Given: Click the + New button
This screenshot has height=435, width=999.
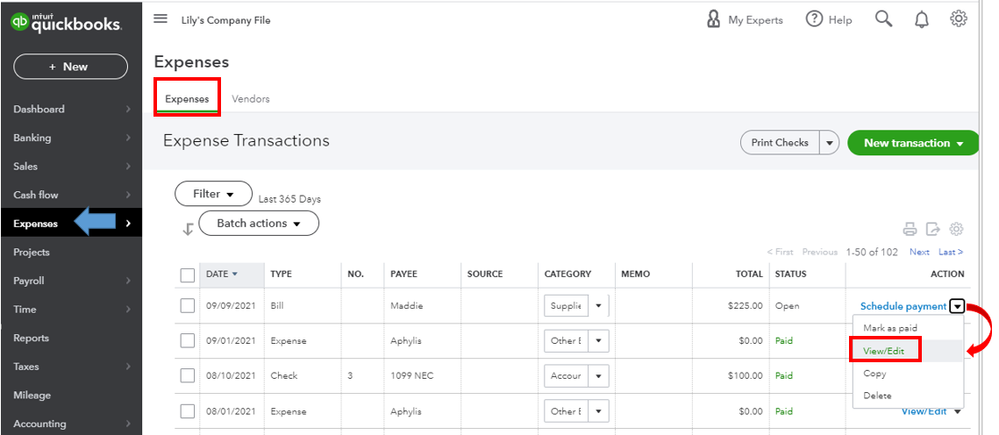Looking at the screenshot, I should (71, 67).
